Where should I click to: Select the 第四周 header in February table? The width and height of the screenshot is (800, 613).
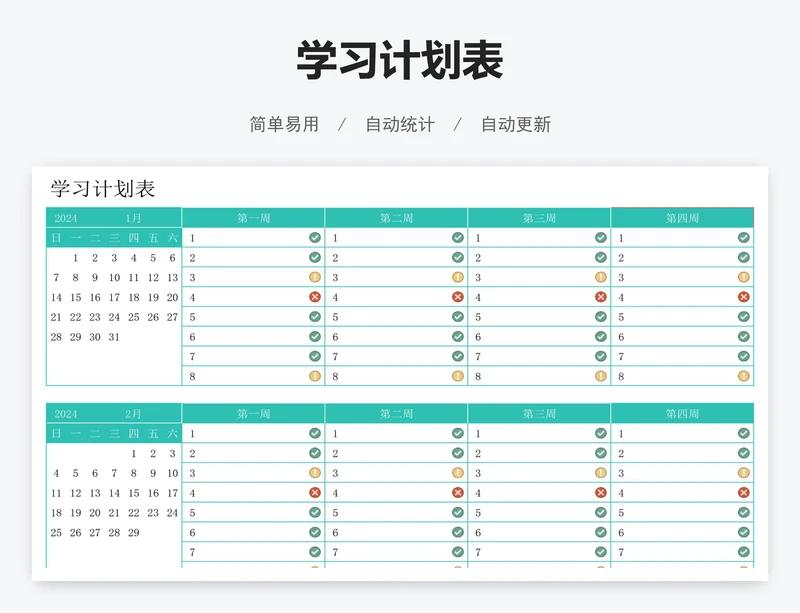(682, 413)
